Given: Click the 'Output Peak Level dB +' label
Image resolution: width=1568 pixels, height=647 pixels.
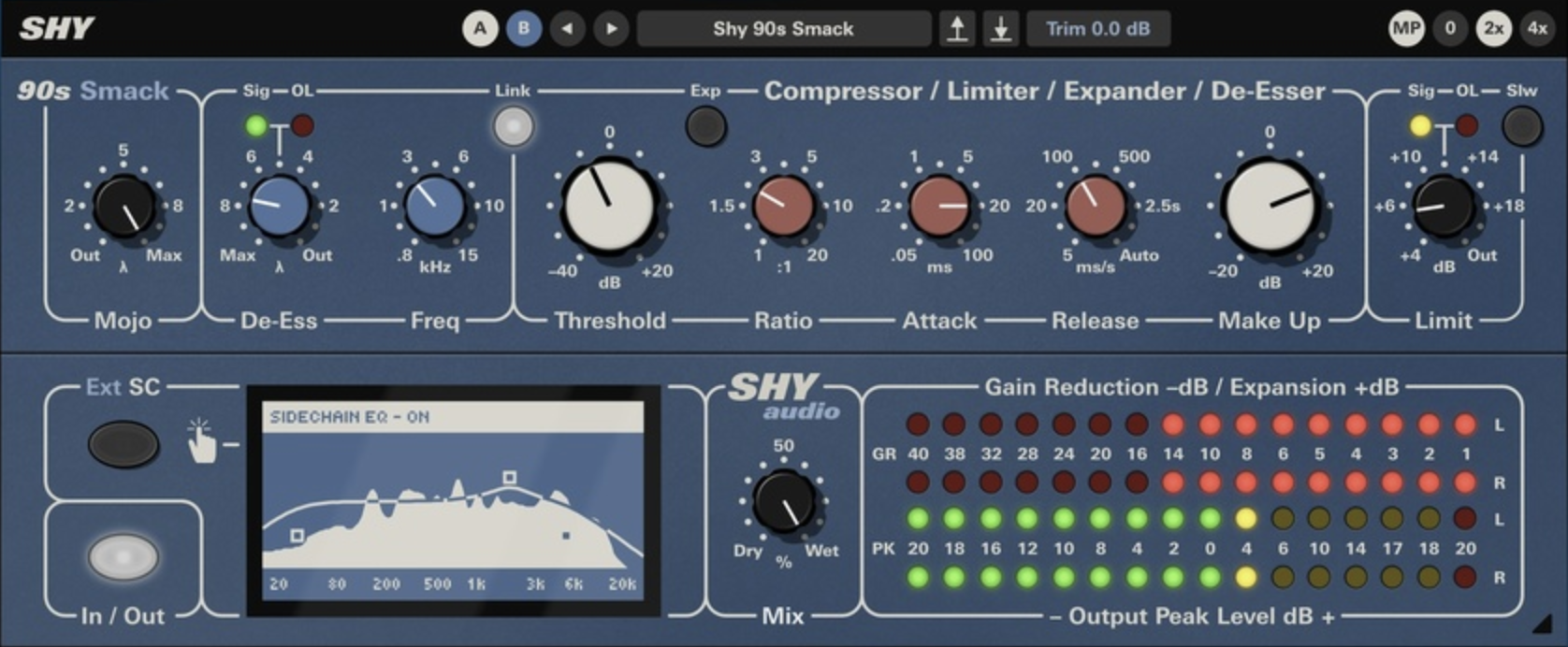Looking at the screenshot, I should click(x=1192, y=617).
